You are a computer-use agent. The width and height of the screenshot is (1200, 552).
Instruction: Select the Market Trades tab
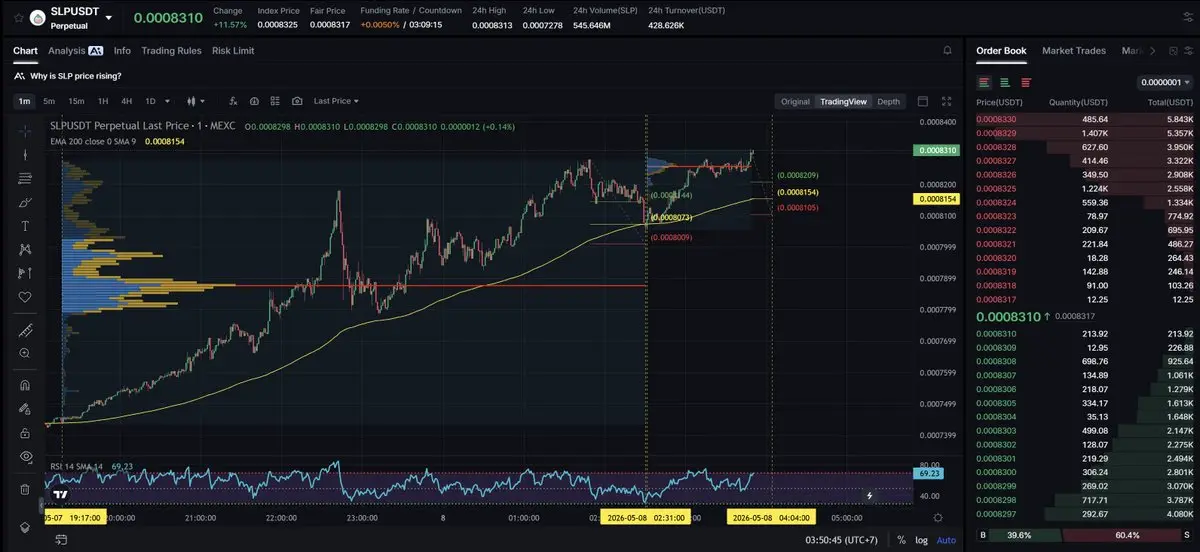click(1074, 50)
